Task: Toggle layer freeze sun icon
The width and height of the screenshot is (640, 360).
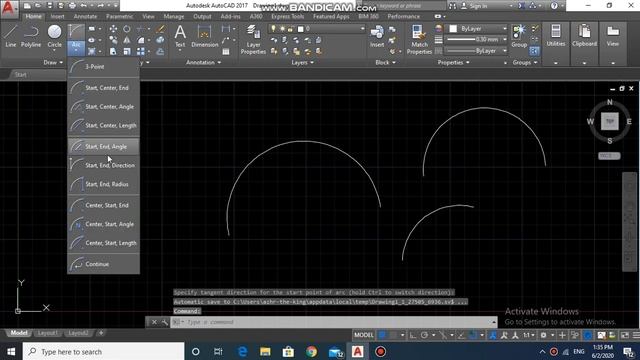Action: pos(282,29)
